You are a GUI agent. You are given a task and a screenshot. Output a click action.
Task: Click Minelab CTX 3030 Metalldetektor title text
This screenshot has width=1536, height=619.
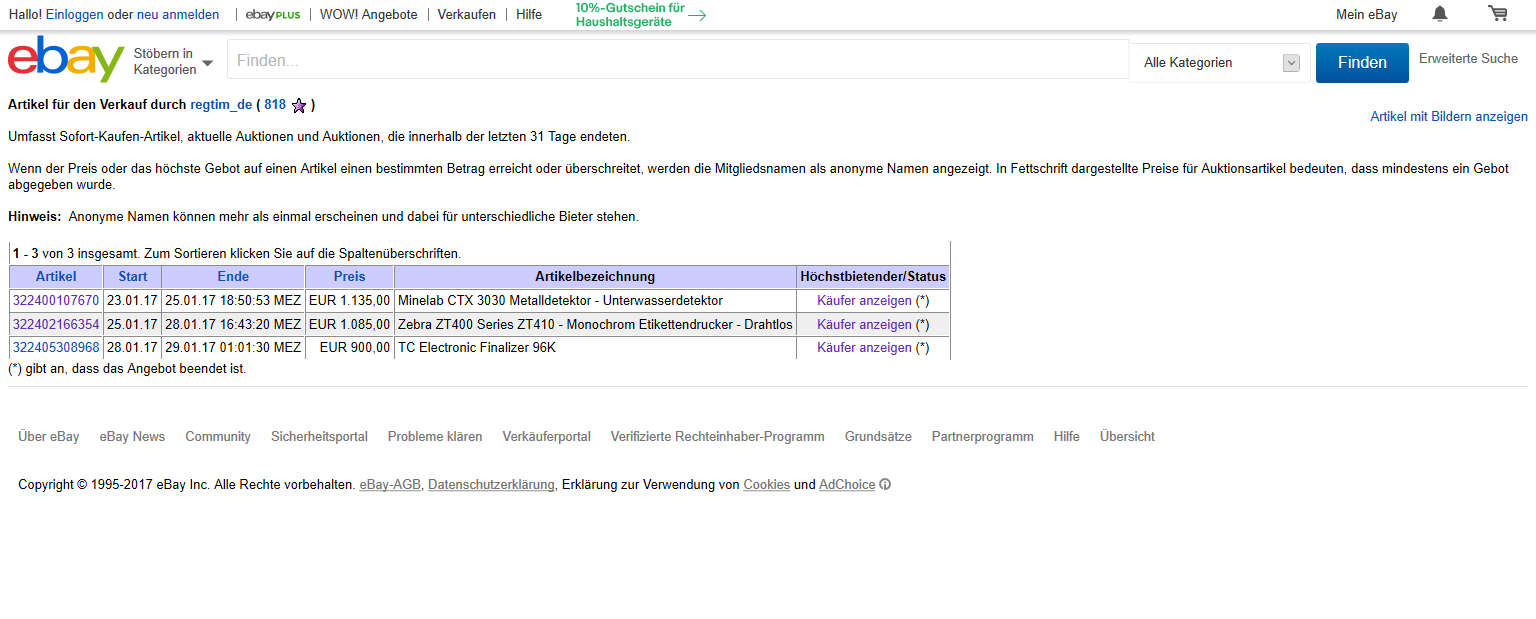point(560,301)
